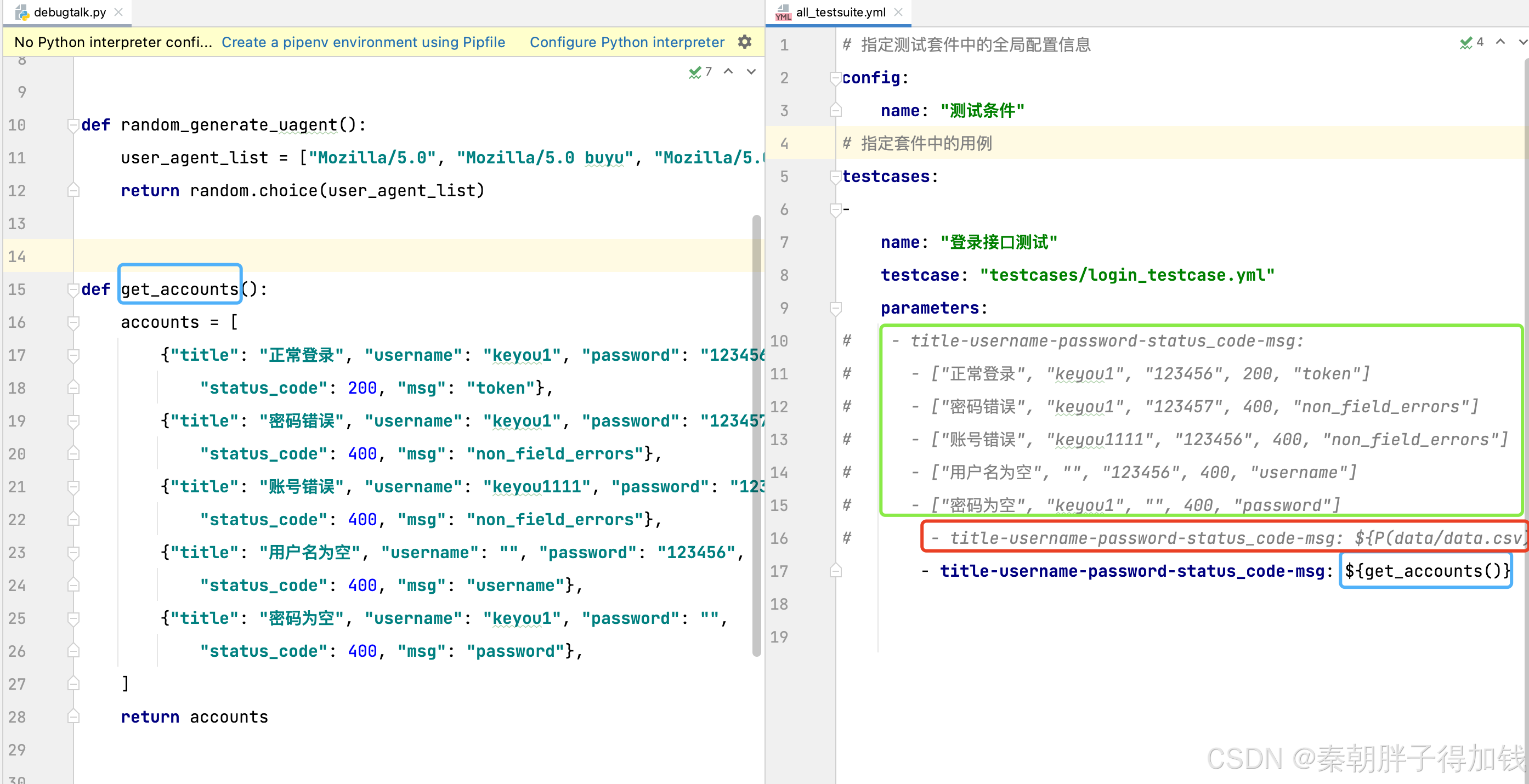Image resolution: width=1529 pixels, height=784 pixels.
Task: Close the all_testsuite.yml tab
Action: 898,12
